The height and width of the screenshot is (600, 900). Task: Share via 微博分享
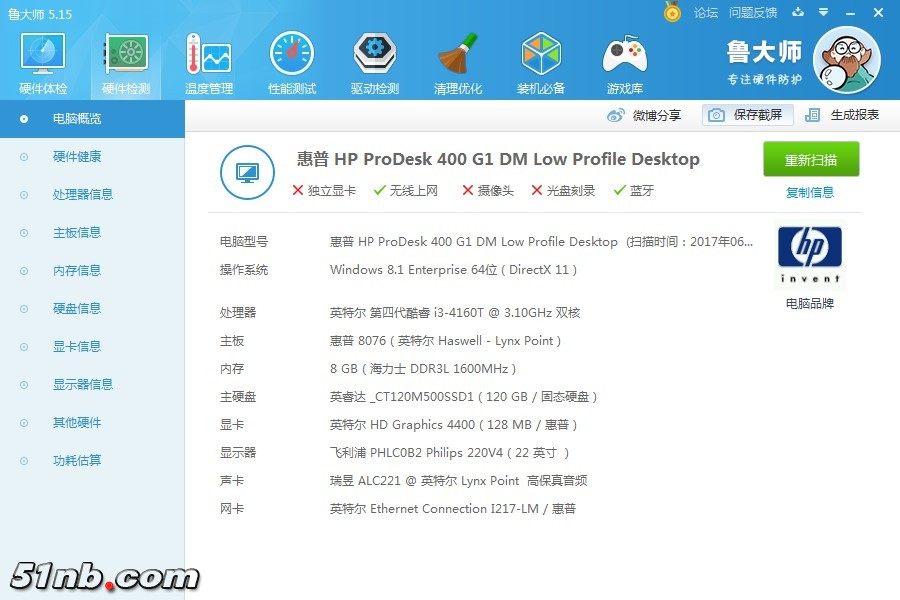pyautogui.click(x=644, y=115)
